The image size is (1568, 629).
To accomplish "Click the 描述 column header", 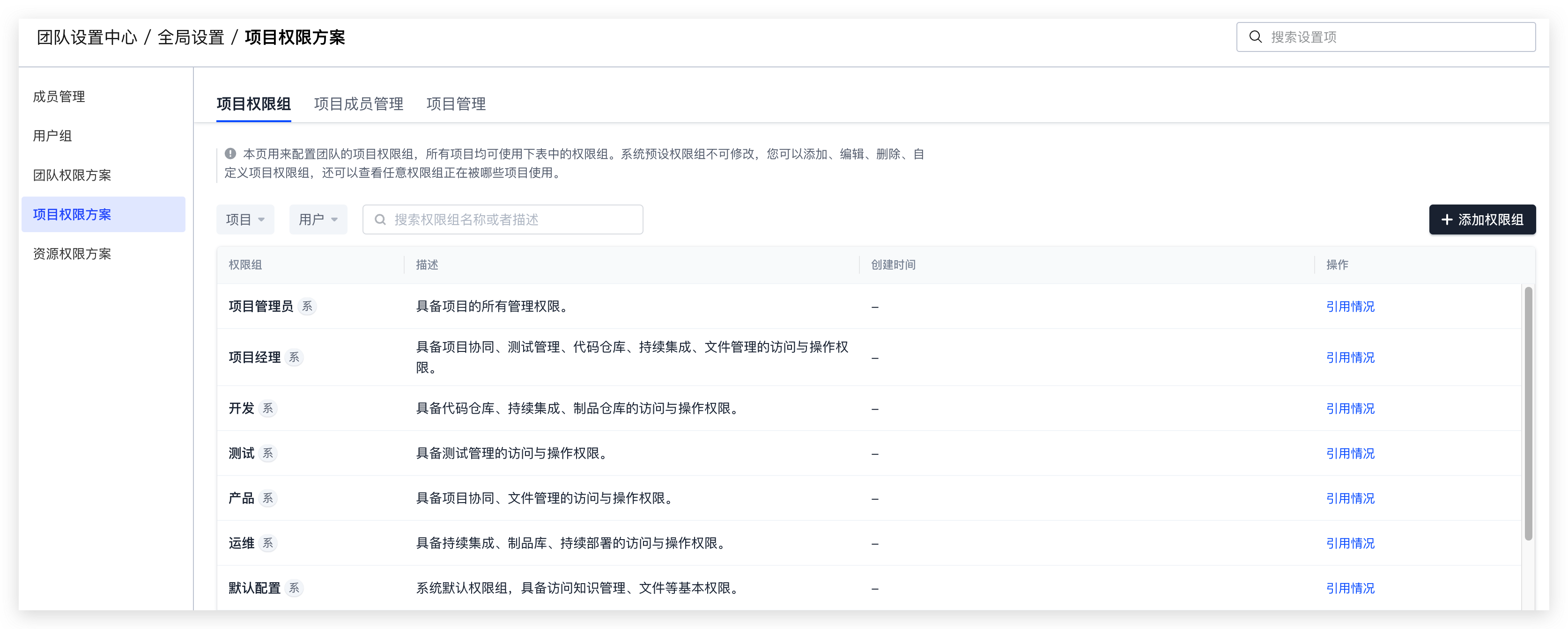I will [x=427, y=264].
